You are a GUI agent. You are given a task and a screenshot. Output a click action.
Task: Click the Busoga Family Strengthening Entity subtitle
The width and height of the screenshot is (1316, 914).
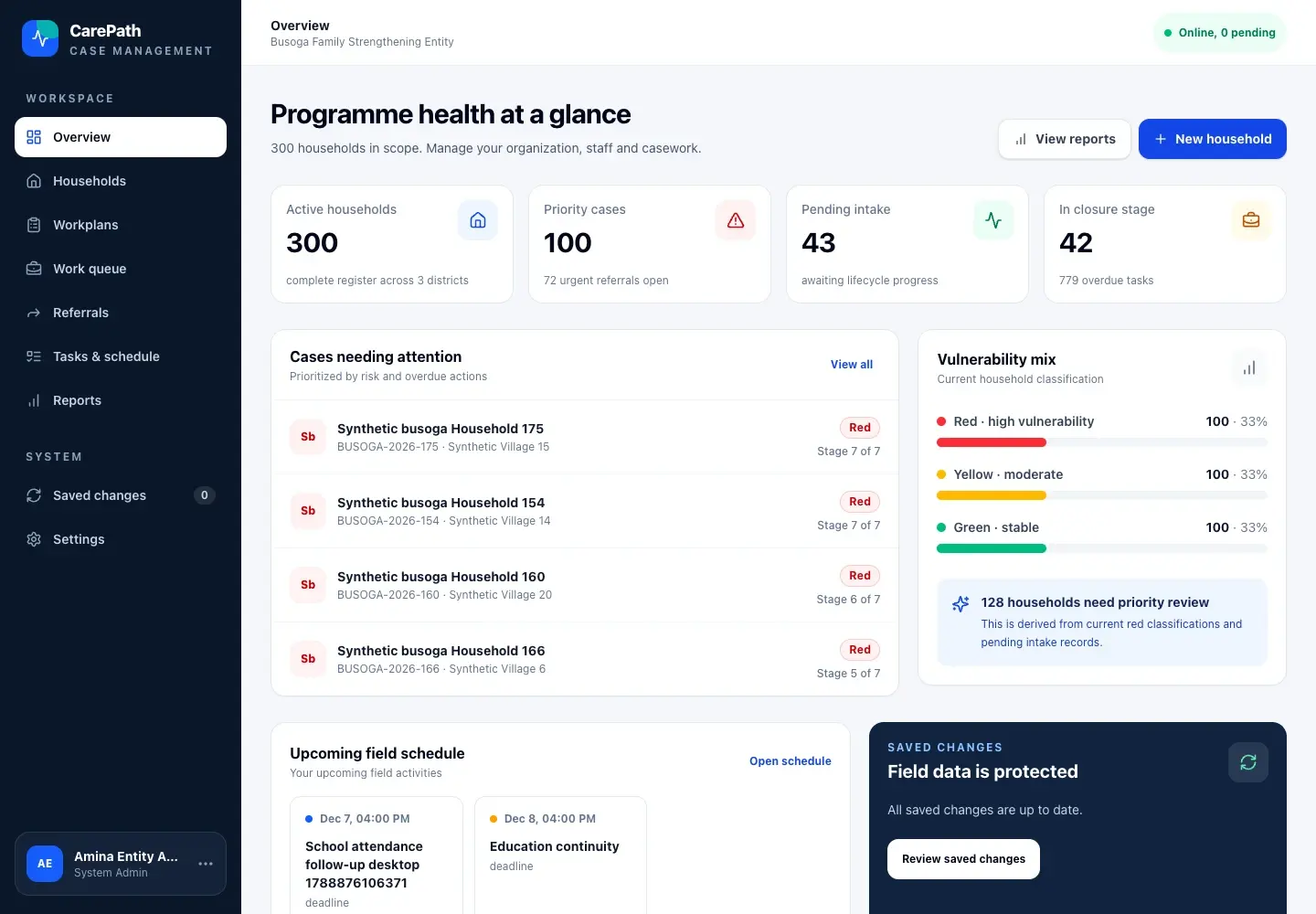pyautogui.click(x=362, y=42)
